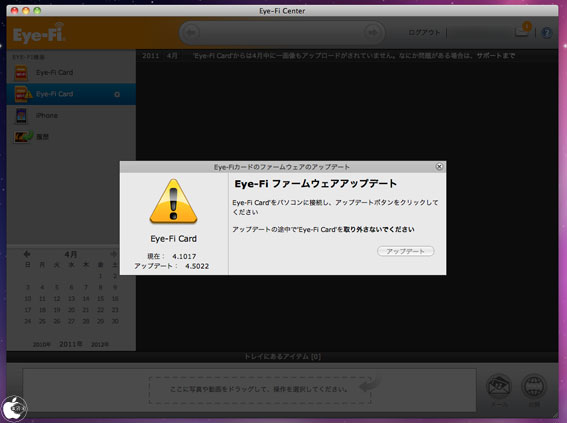
Task: Click the iPhone device icon
Action: tap(21, 116)
